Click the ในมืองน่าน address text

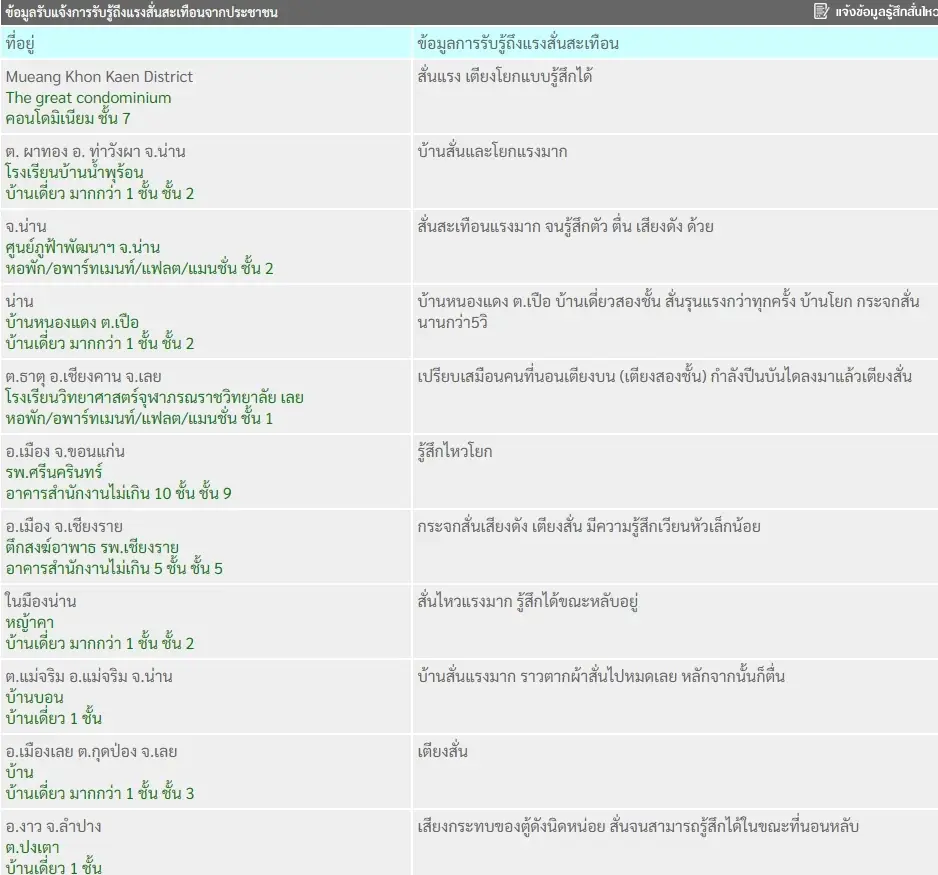(41, 601)
